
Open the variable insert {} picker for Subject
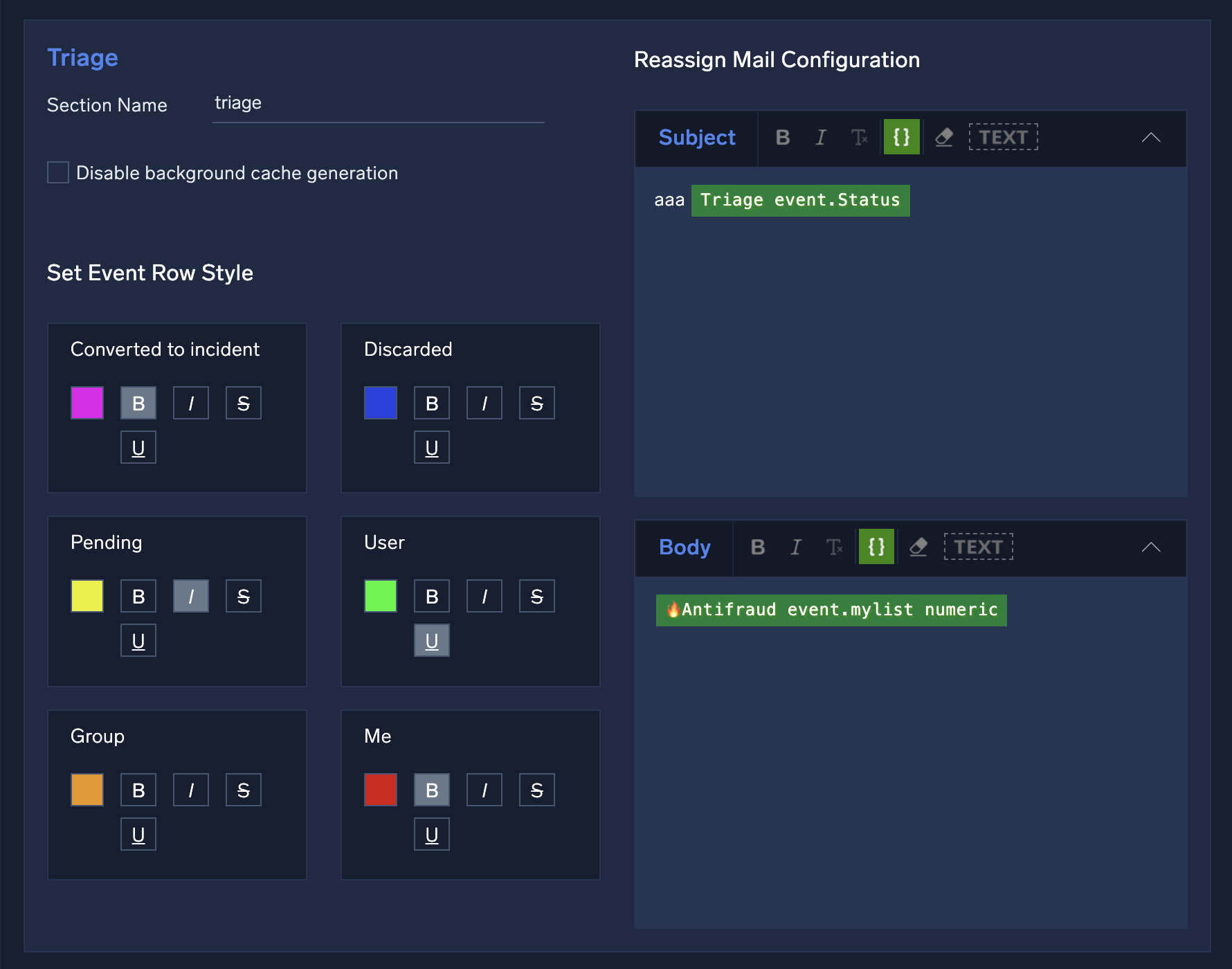pos(901,137)
